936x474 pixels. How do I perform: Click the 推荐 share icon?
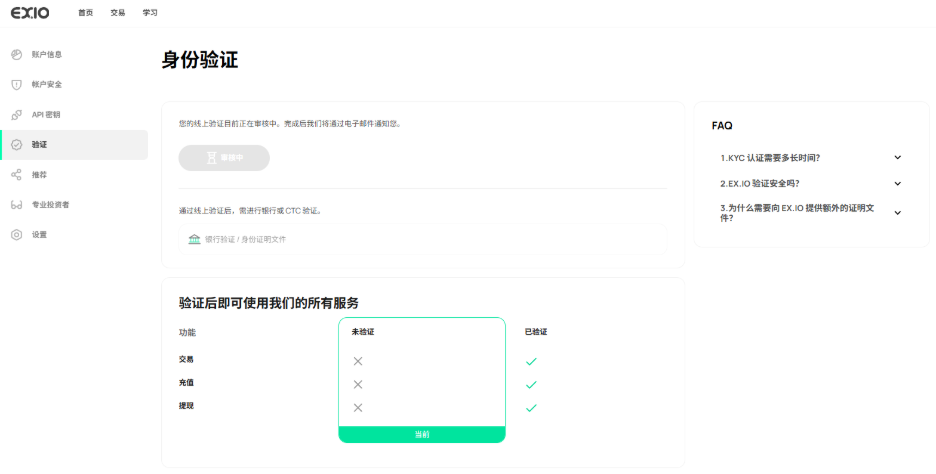click(x=16, y=175)
